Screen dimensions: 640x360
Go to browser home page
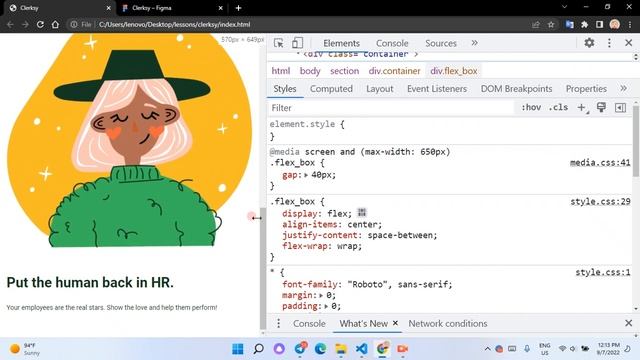(55, 24)
